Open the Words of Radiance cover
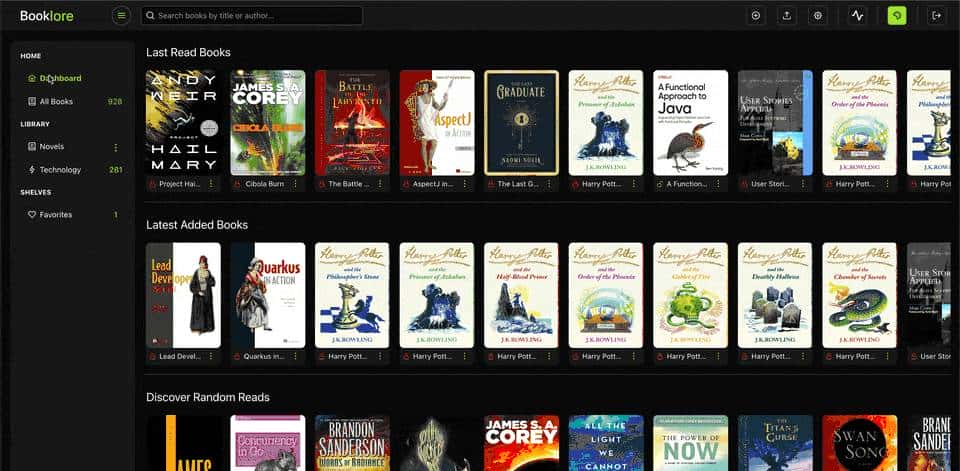 tap(352, 443)
